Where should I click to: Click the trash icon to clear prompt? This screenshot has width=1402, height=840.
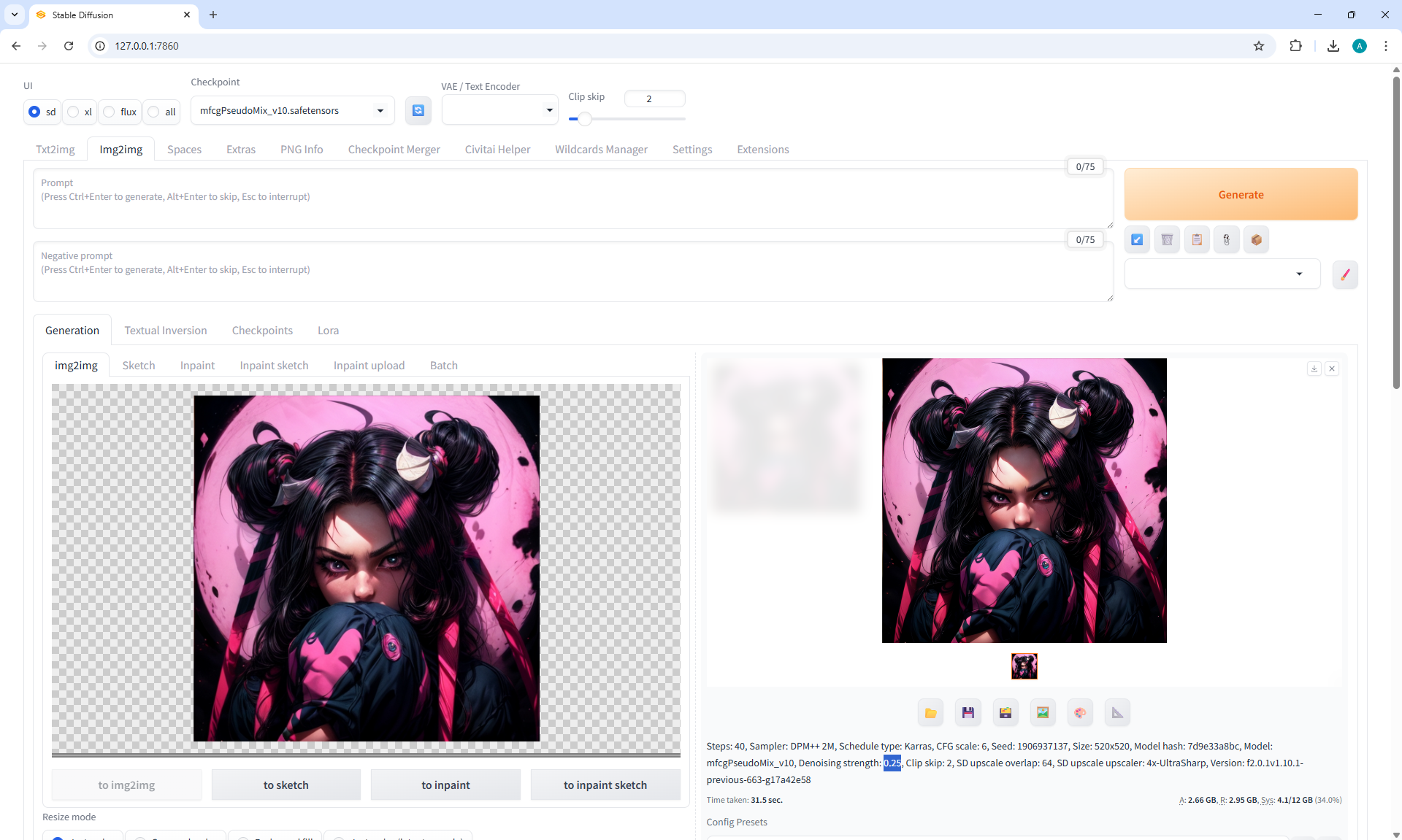click(1167, 239)
